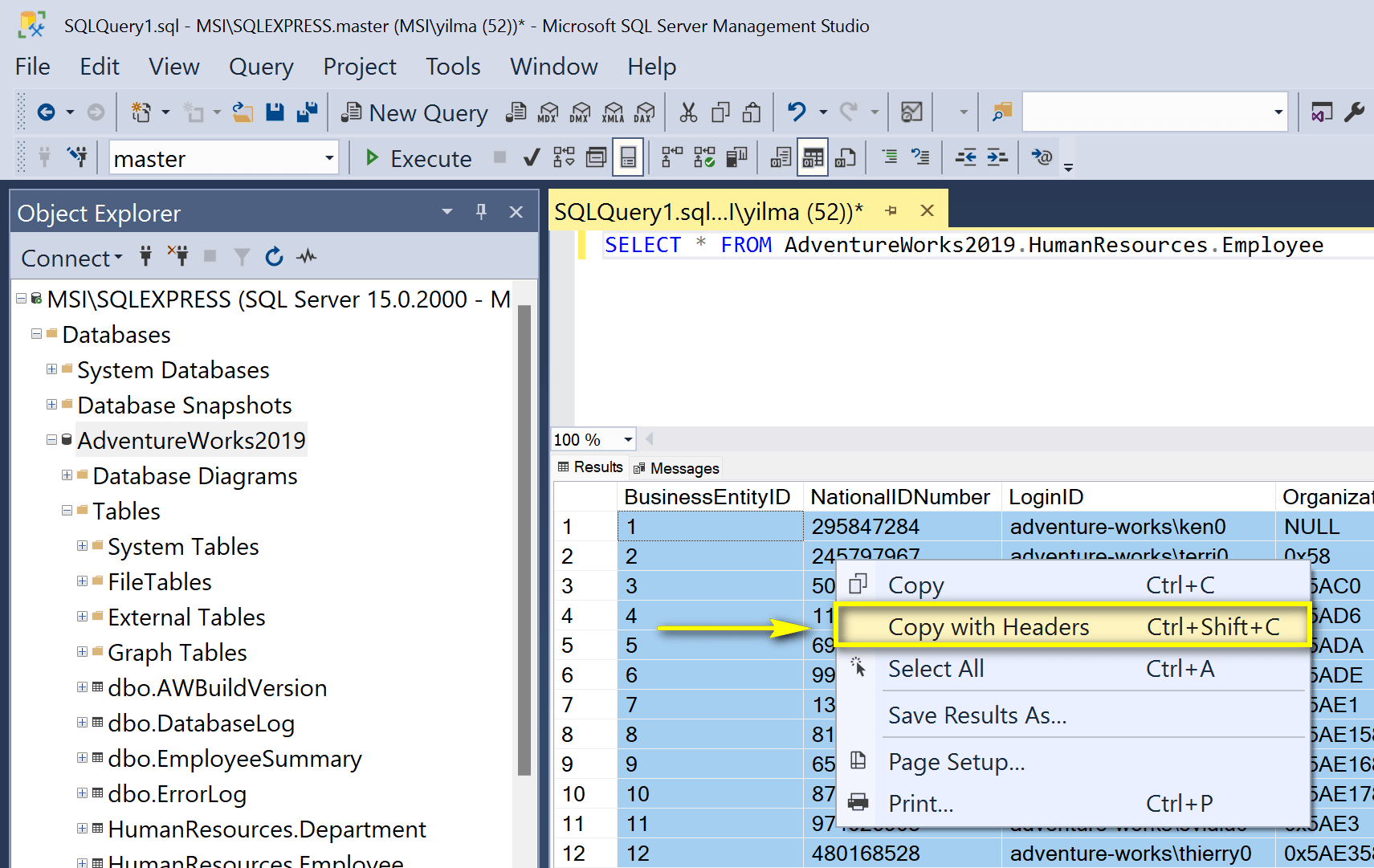Click the DMX query icon
The image size is (1374, 868).
[x=581, y=112]
